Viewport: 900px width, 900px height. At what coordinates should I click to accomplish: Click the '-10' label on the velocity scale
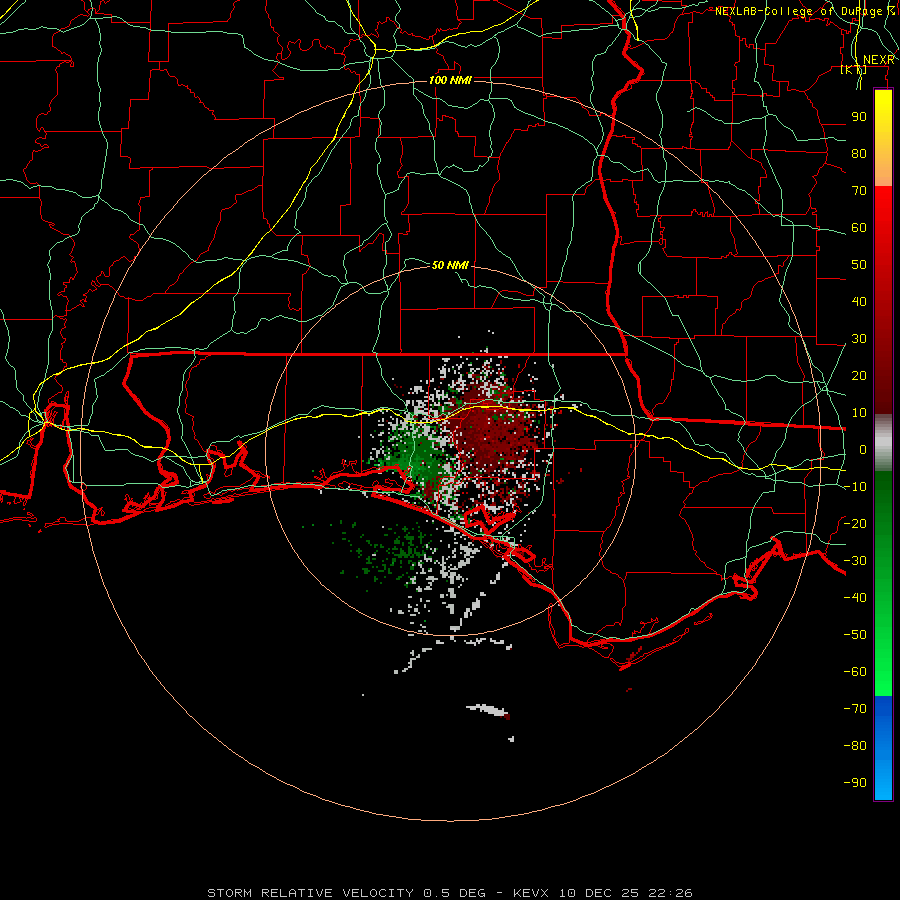point(855,487)
